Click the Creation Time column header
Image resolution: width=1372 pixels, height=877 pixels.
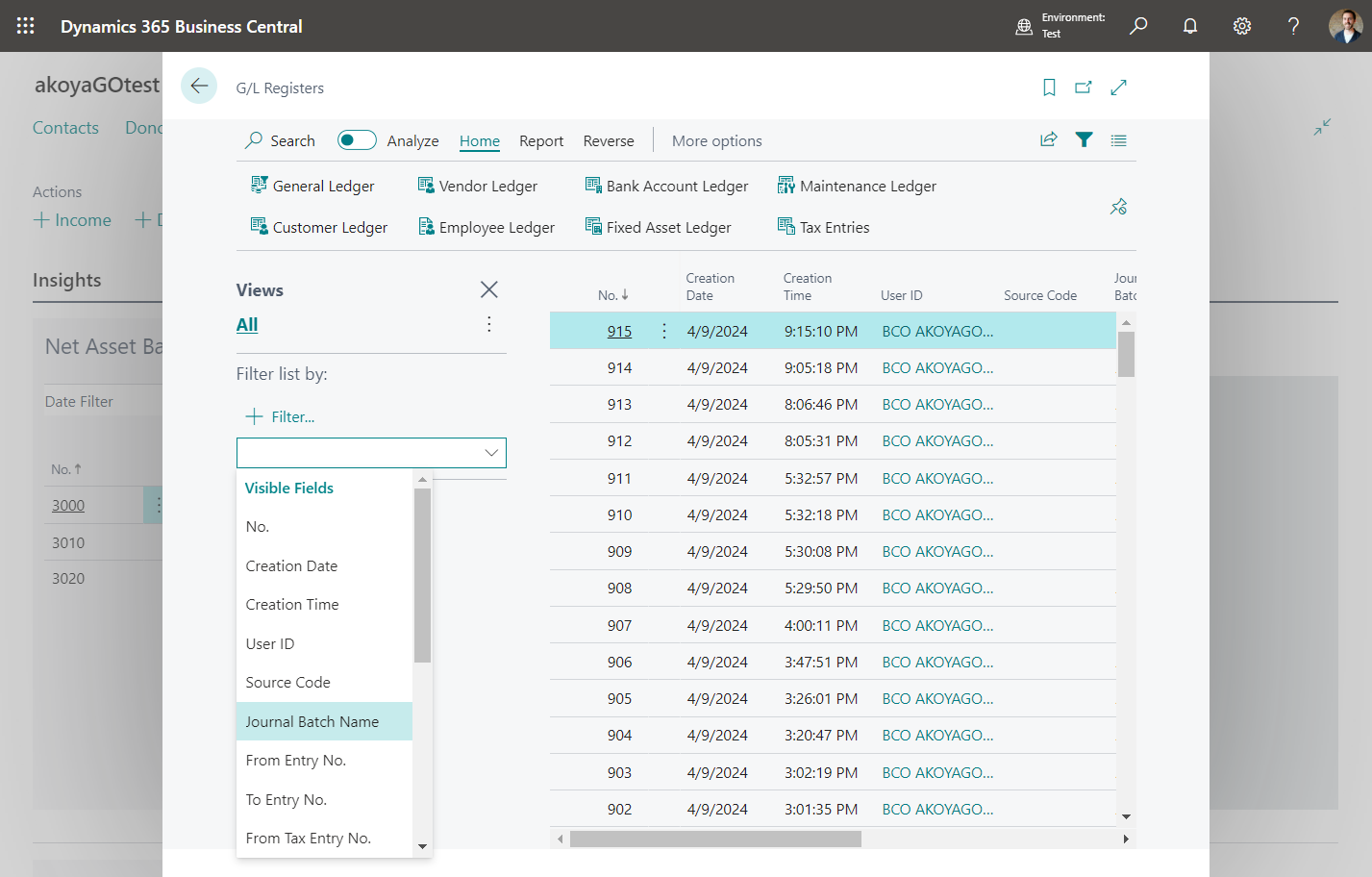click(x=808, y=287)
